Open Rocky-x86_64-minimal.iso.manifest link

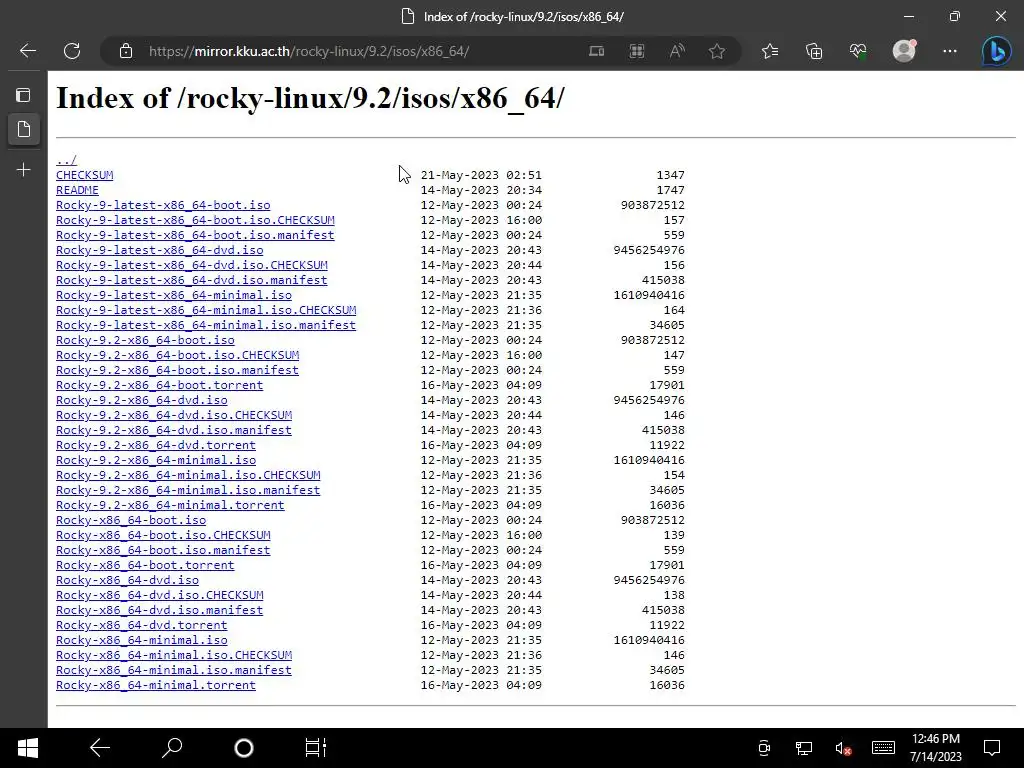174,671
